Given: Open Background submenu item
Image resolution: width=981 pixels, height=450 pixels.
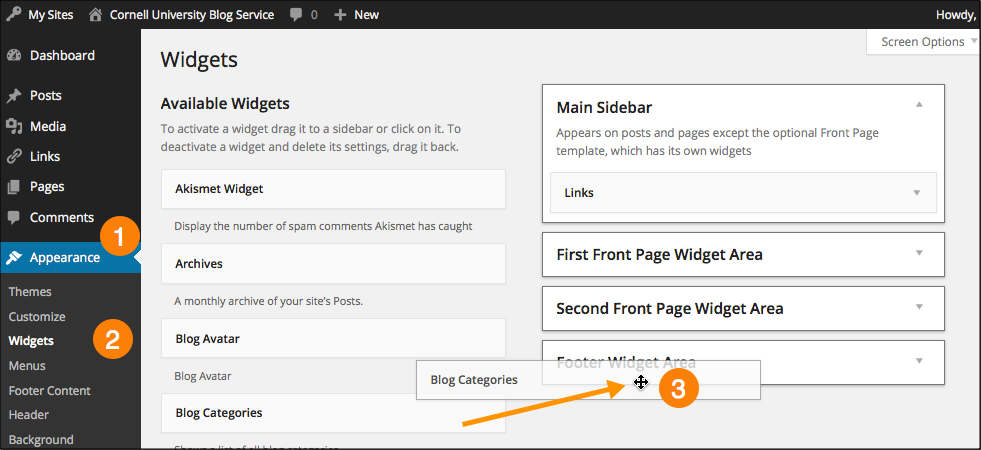Looking at the screenshot, I should point(41,439).
